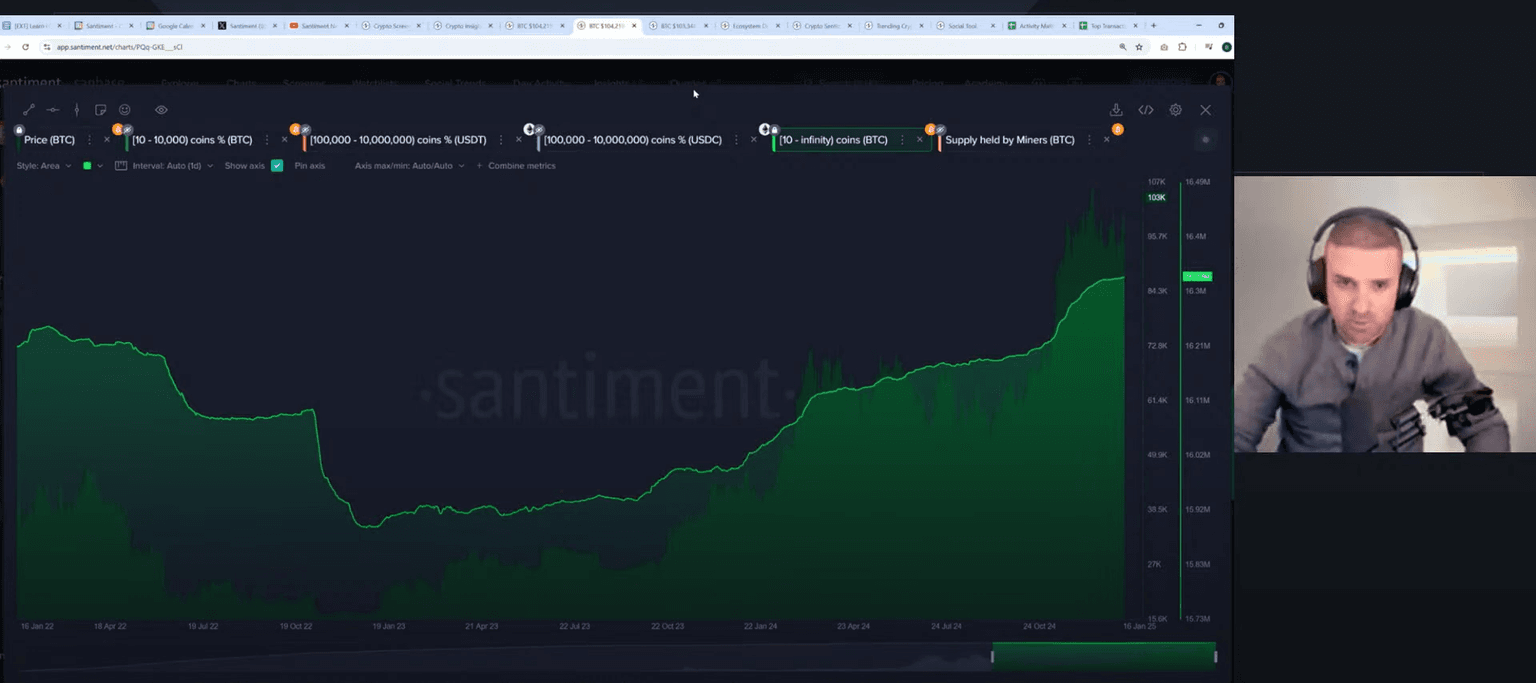Open chart settings gear icon
Viewport: 1536px width, 683px height.
click(1176, 110)
